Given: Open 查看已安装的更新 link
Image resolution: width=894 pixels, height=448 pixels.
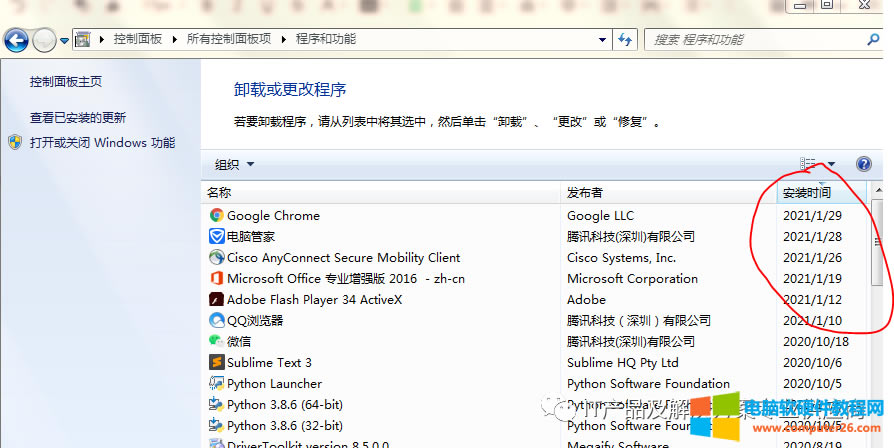Looking at the screenshot, I should (78, 117).
